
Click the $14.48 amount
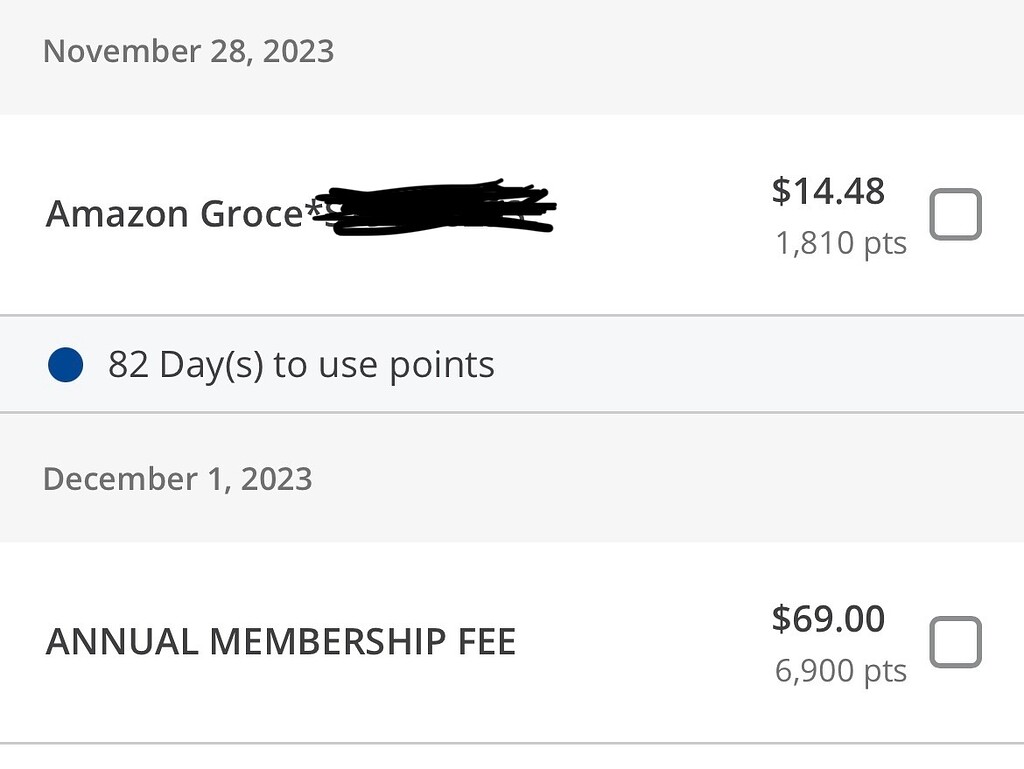tap(828, 190)
